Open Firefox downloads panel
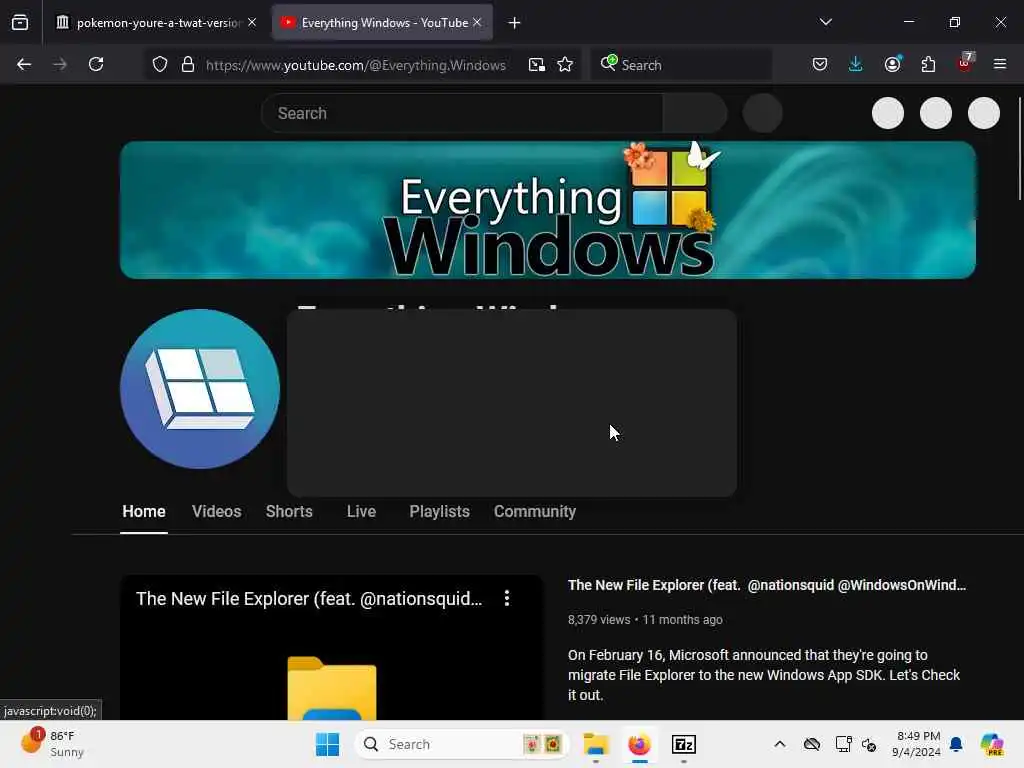 856,64
